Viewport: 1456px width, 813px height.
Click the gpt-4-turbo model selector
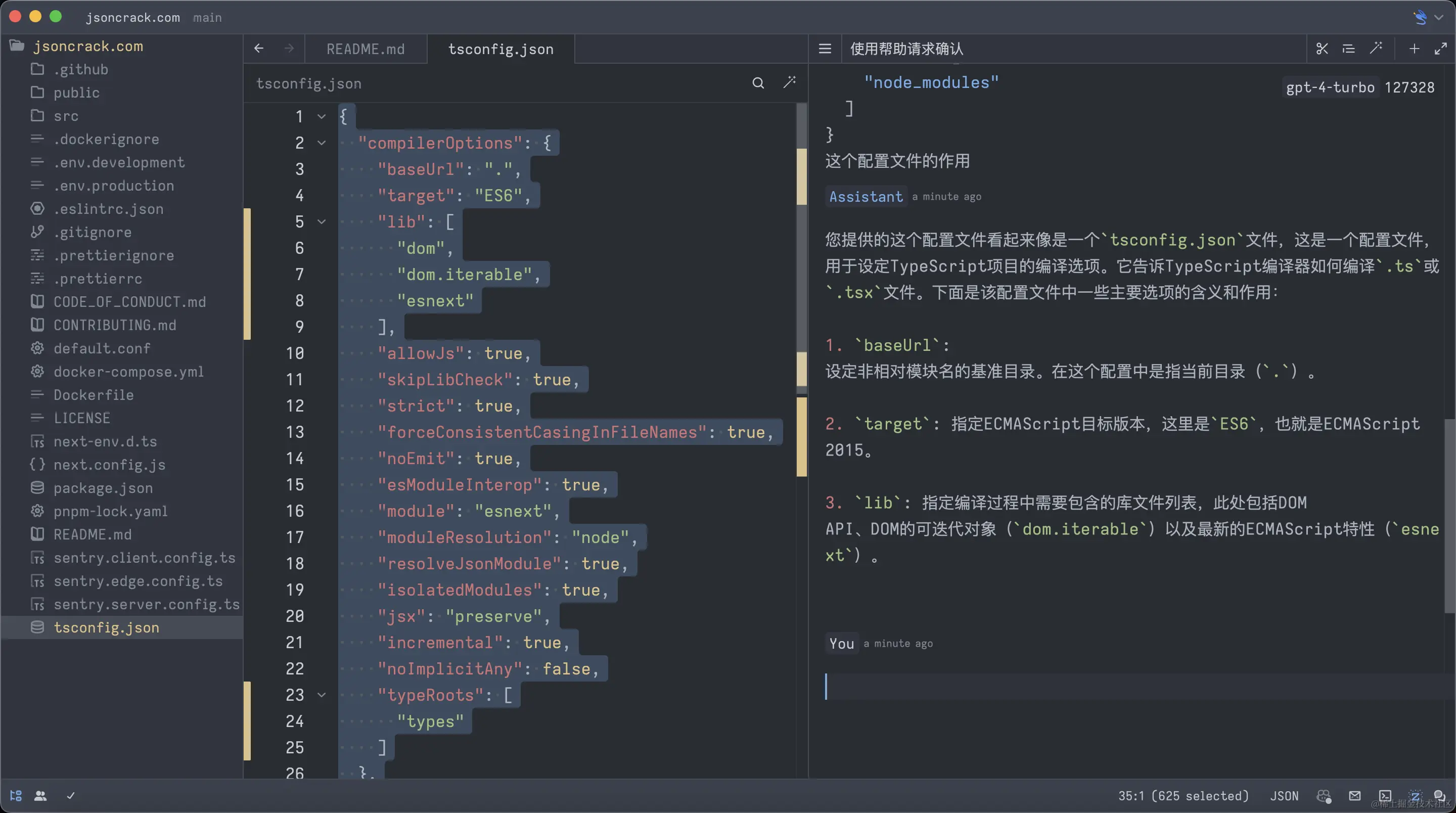pyautogui.click(x=1330, y=87)
